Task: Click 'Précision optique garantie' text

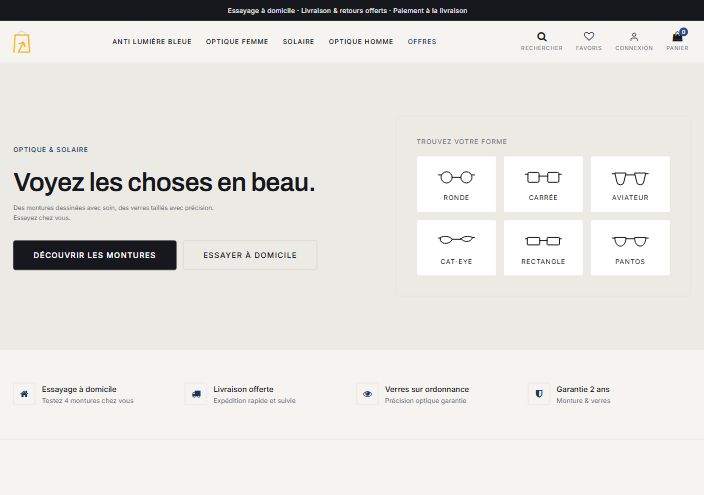Action: (426, 401)
